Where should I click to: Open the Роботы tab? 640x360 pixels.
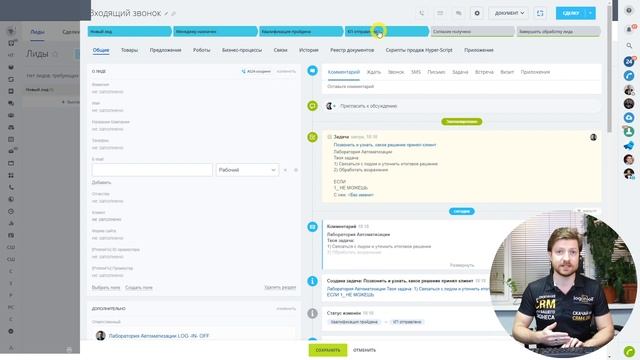click(202, 50)
